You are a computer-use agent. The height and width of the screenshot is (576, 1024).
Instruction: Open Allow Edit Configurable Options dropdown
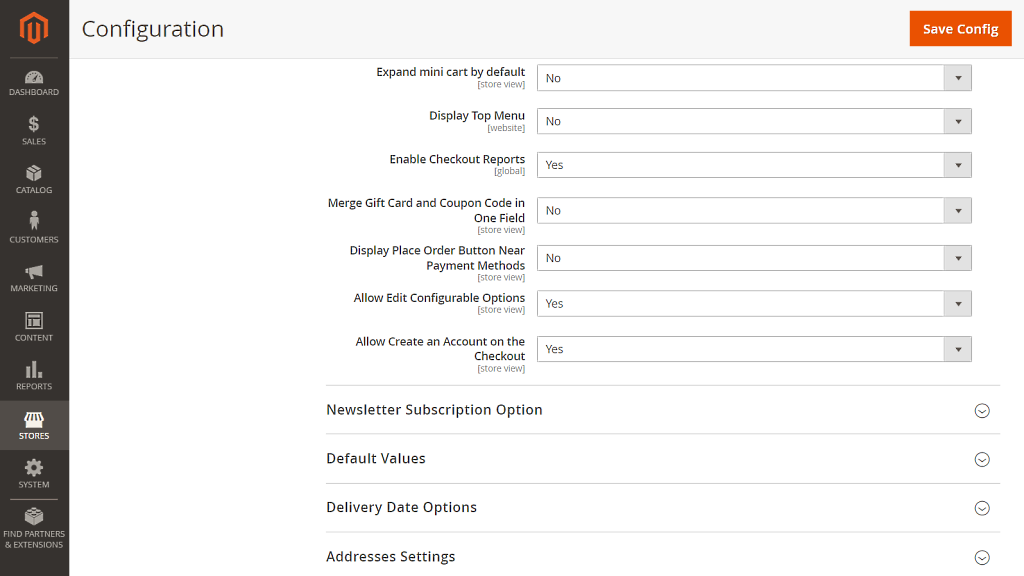click(x=754, y=304)
